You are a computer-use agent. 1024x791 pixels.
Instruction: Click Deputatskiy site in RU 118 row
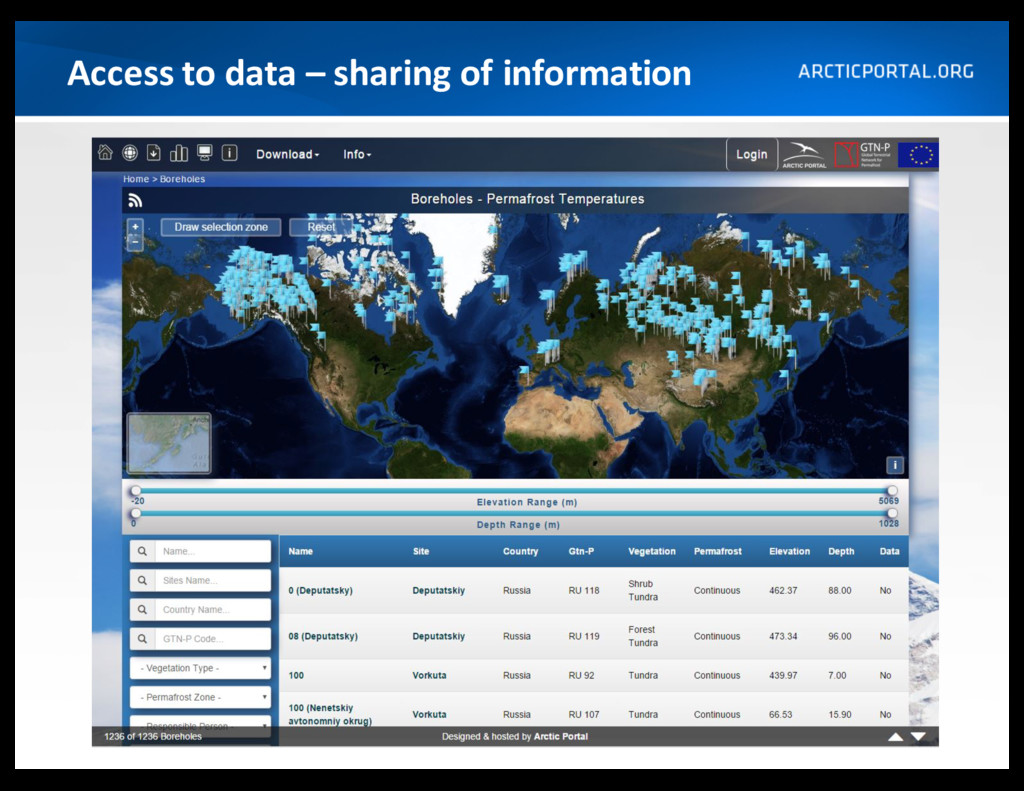[438, 590]
